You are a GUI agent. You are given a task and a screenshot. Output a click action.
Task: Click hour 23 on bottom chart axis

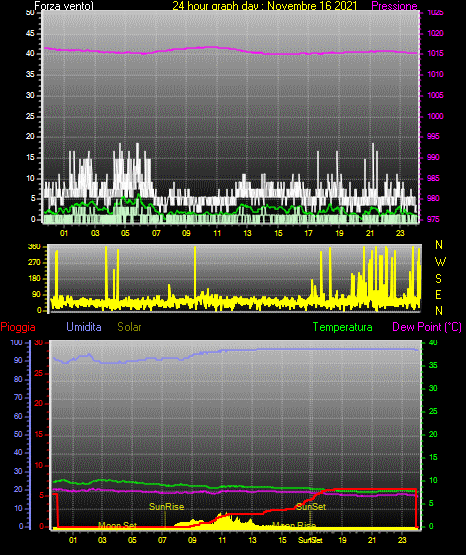(x=402, y=540)
